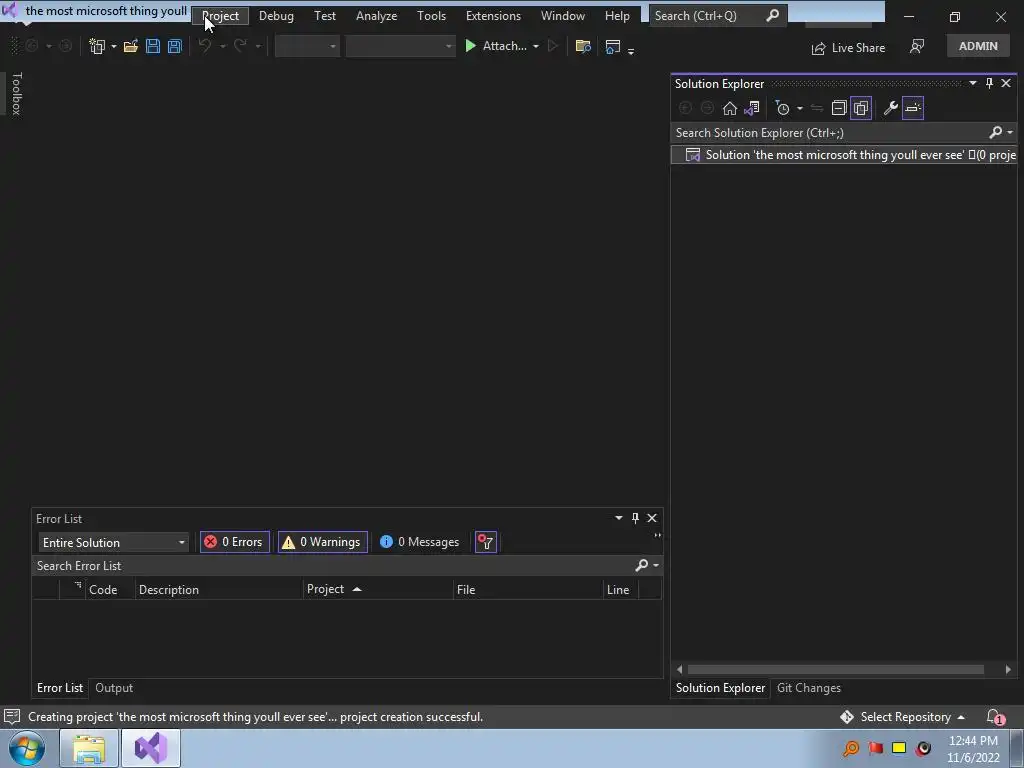Screen dimensions: 1024x768
Task: Close the Solution Explorer panel
Action: tap(1006, 84)
